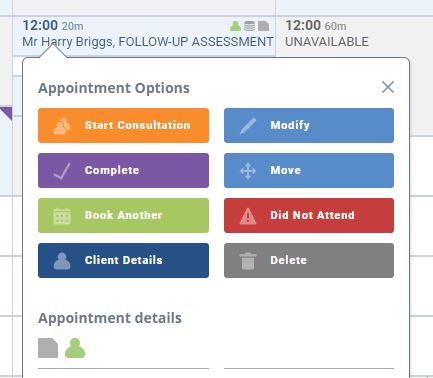Mark appointment as Complete

coord(123,170)
